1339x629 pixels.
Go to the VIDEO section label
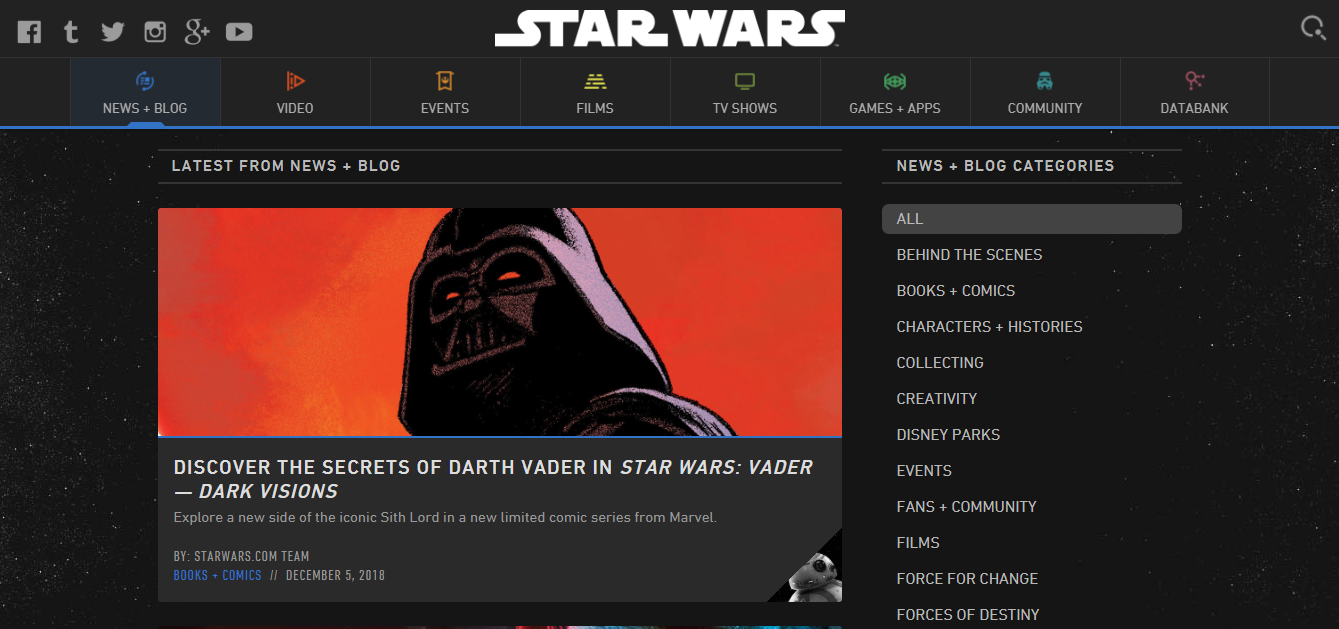tap(295, 108)
